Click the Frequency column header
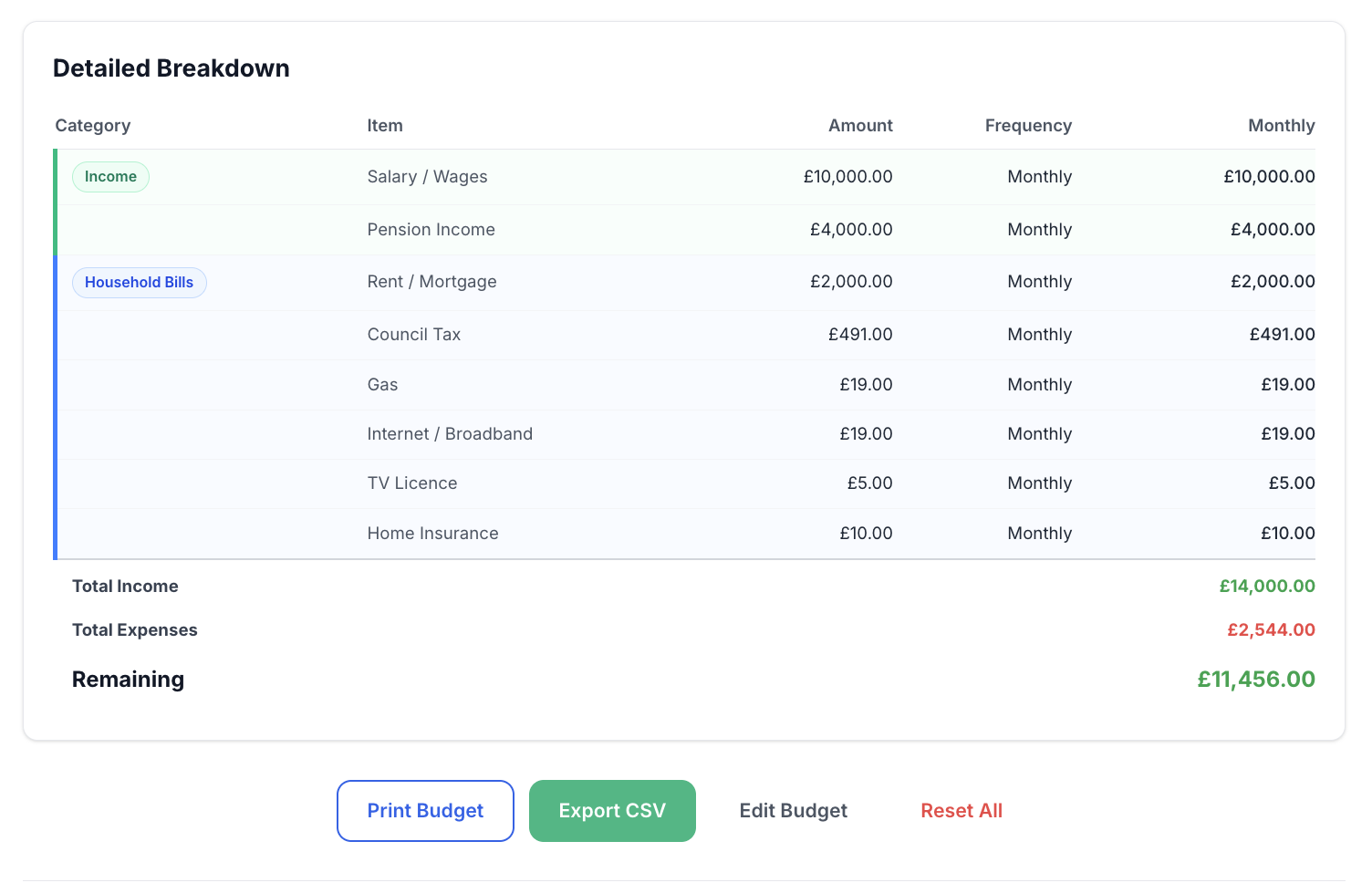This screenshot has width=1372, height=883. 1027,126
